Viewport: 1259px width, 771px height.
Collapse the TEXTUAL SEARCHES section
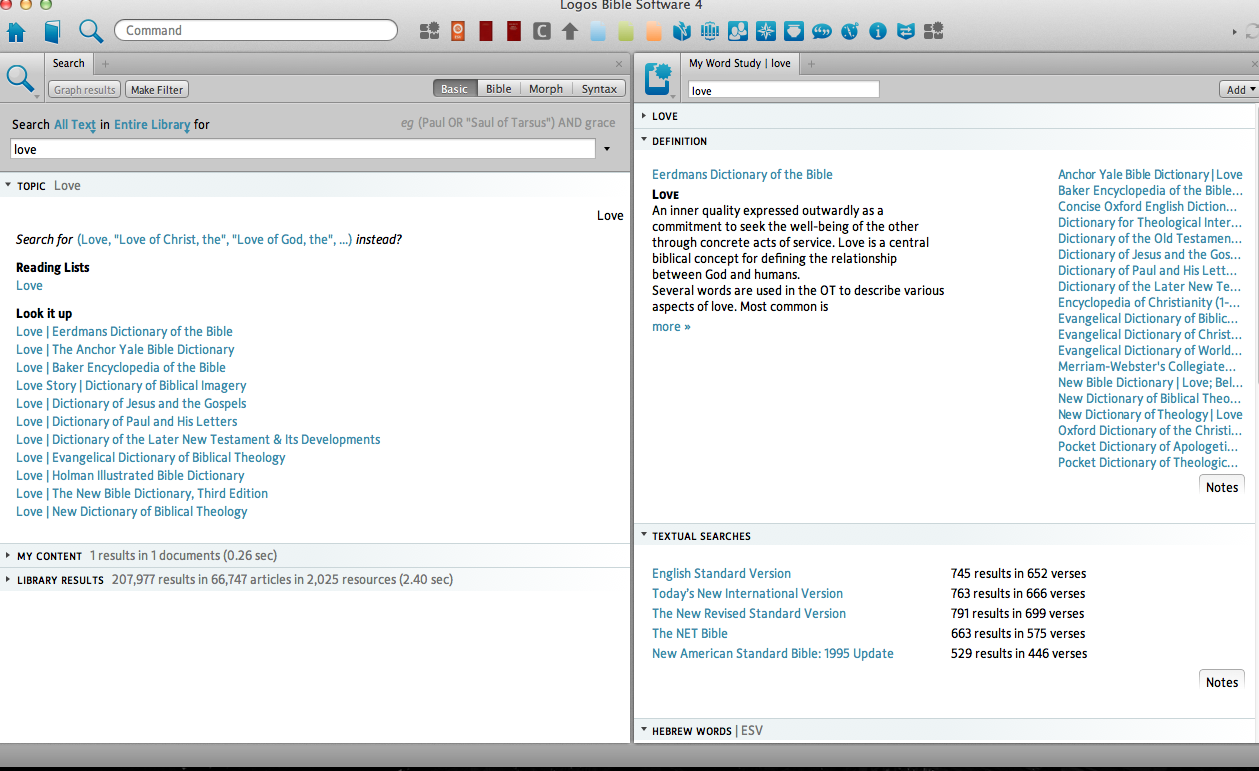click(644, 536)
